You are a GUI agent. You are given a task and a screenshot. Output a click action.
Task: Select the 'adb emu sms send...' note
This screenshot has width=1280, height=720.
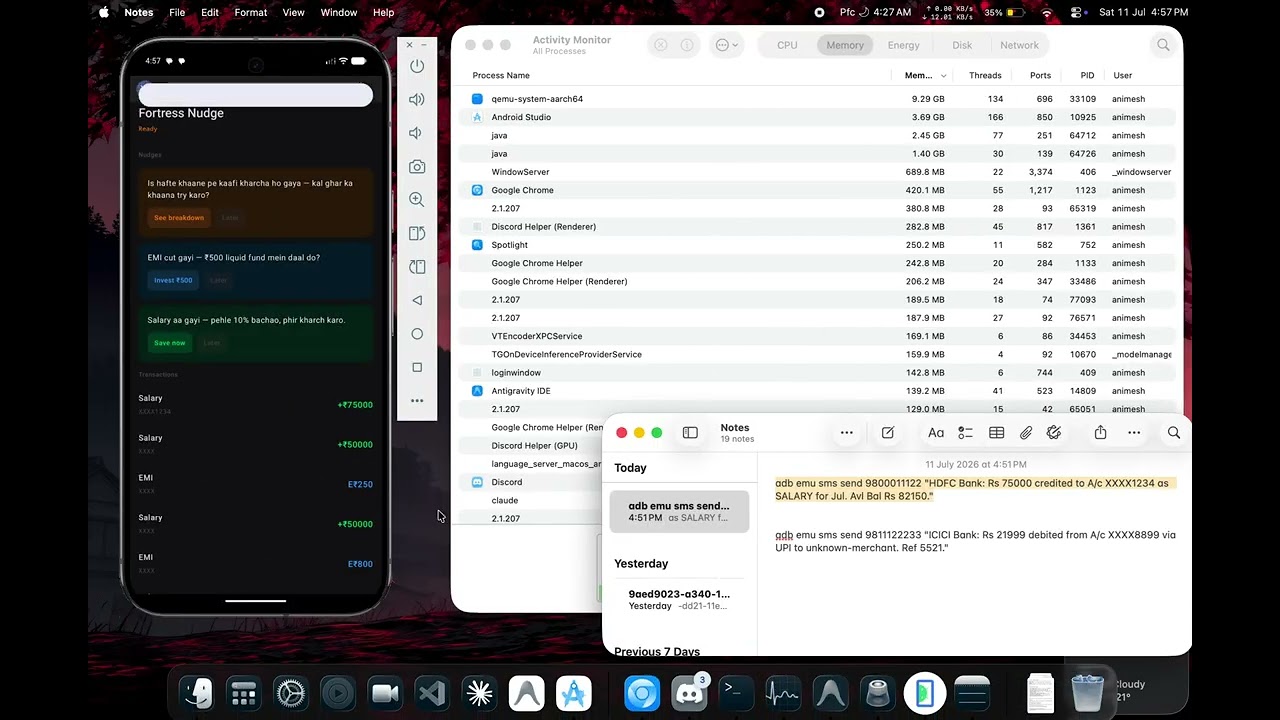coord(679,512)
